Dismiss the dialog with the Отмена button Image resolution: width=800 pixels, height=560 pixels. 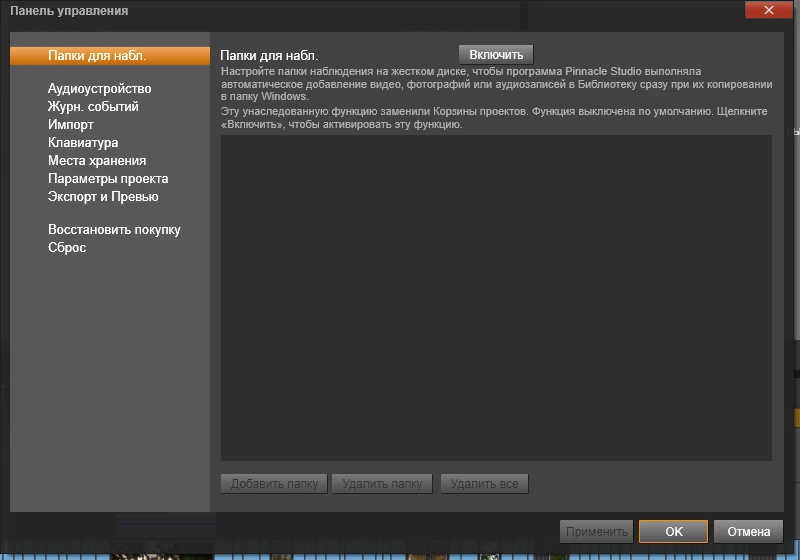(x=748, y=531)
